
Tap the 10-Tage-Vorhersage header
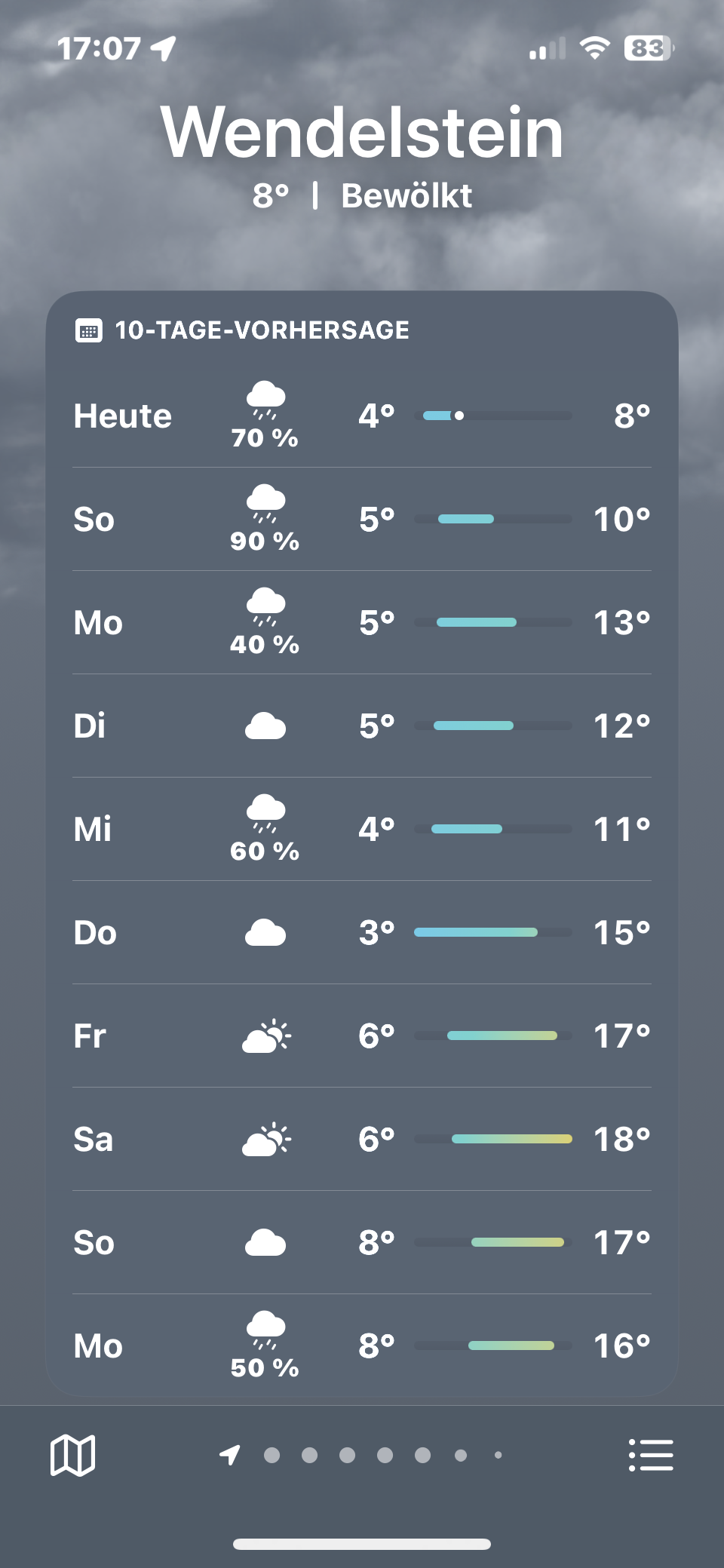tap(262, 330)
